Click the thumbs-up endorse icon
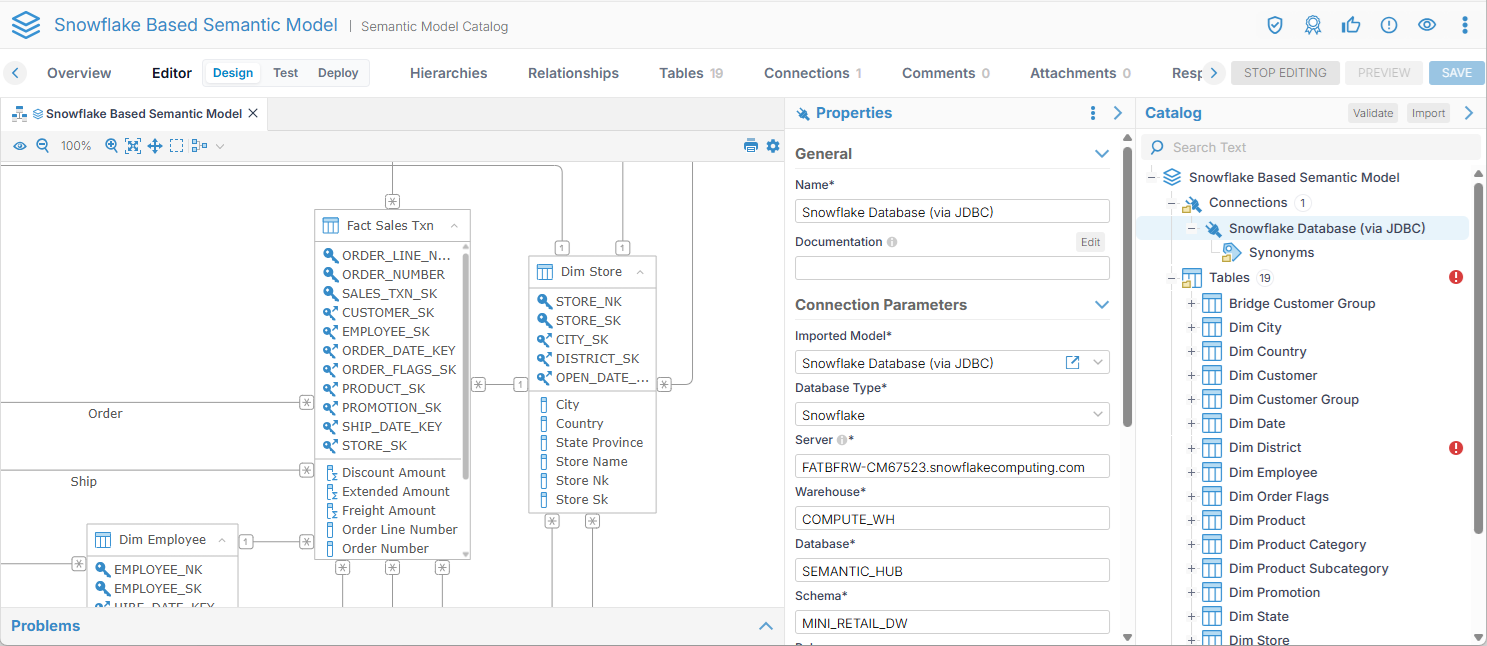Image resolution: width=1487 pixels, height=646 pixels. tap(1352, 25)
